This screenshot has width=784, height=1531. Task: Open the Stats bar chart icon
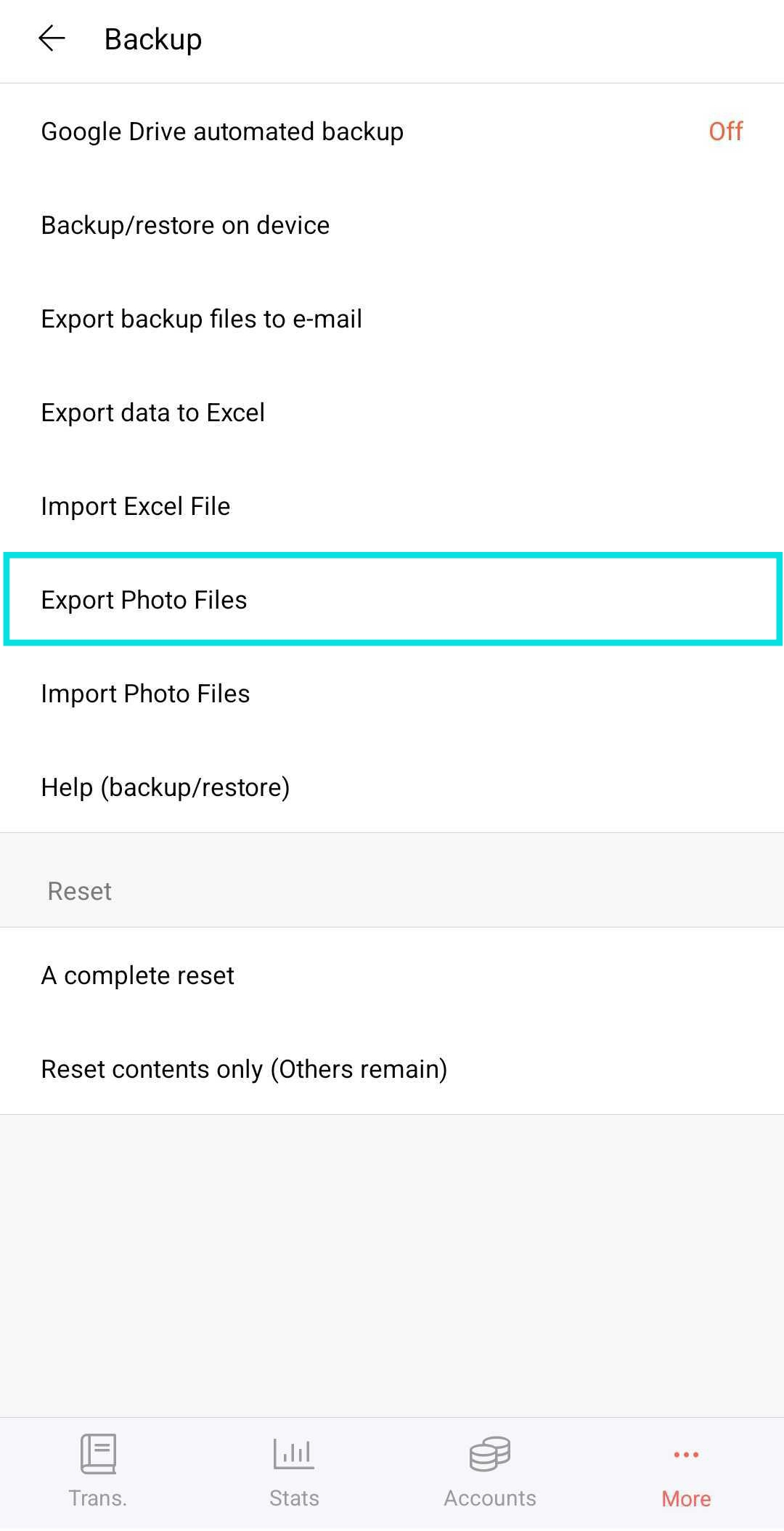click(x=294, y=1453)
